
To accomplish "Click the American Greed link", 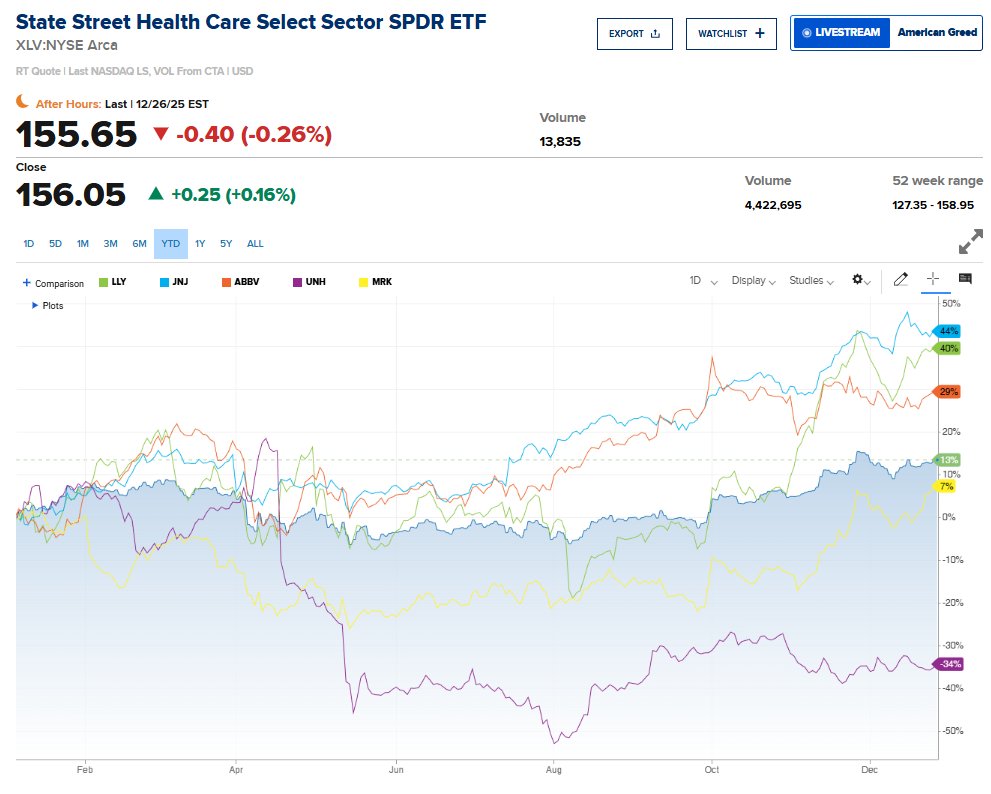I will (x=937, y=33).
